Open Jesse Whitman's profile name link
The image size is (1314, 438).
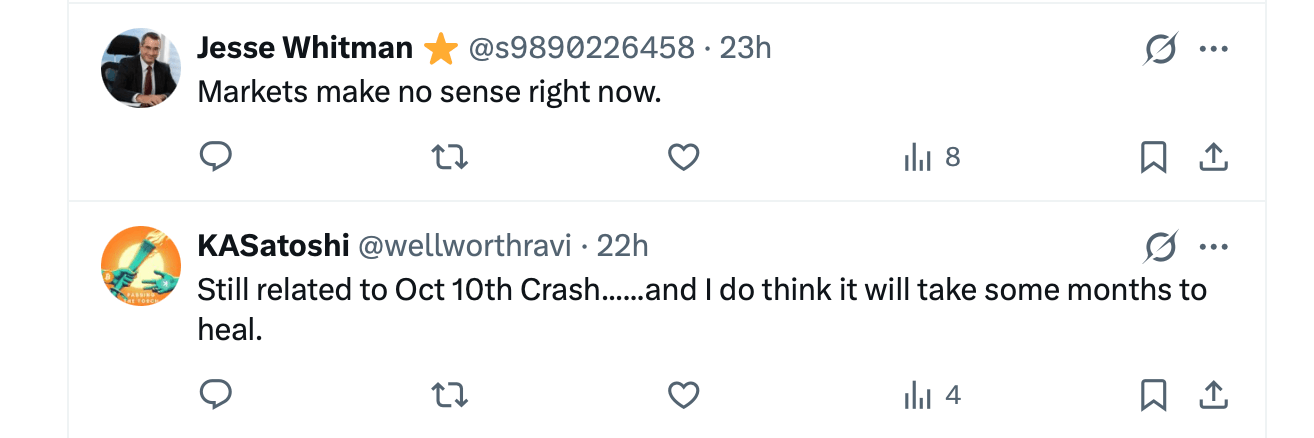305,47
